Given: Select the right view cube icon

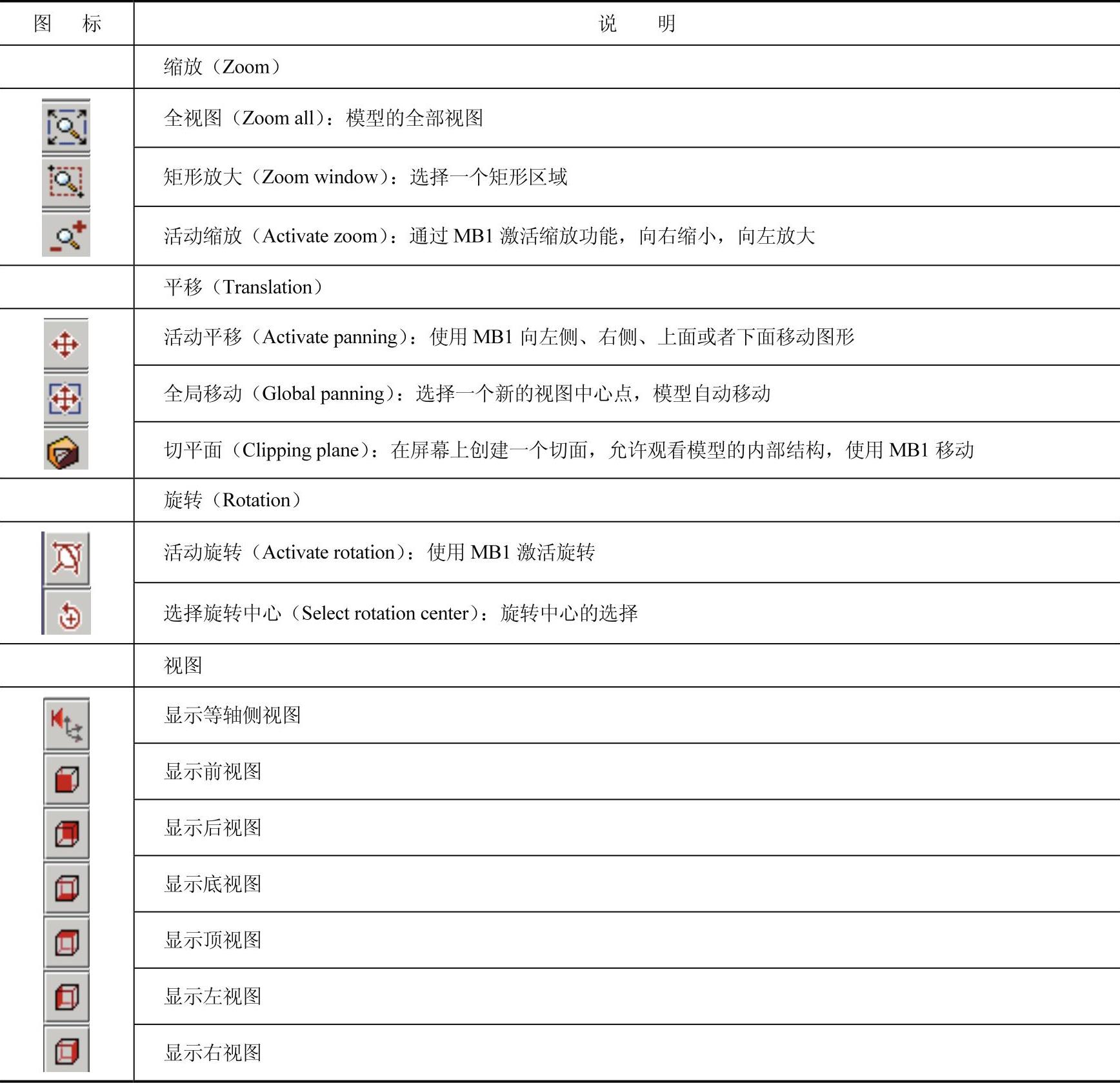Looking at the screenshot, I should click(x=66, y=1051).
